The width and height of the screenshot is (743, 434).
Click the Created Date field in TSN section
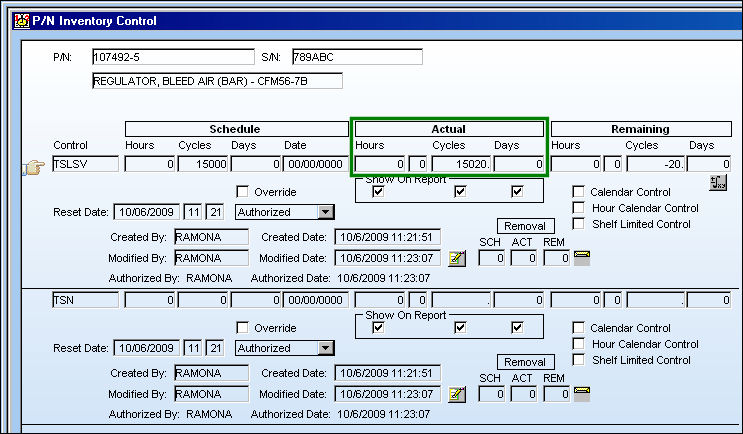click(x=387, y=373)
